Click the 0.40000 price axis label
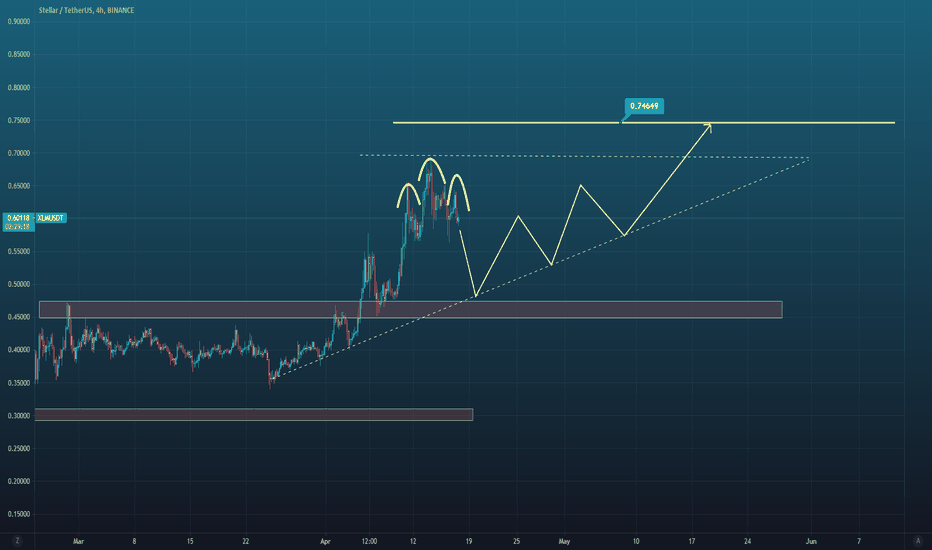 click(18, 350)
